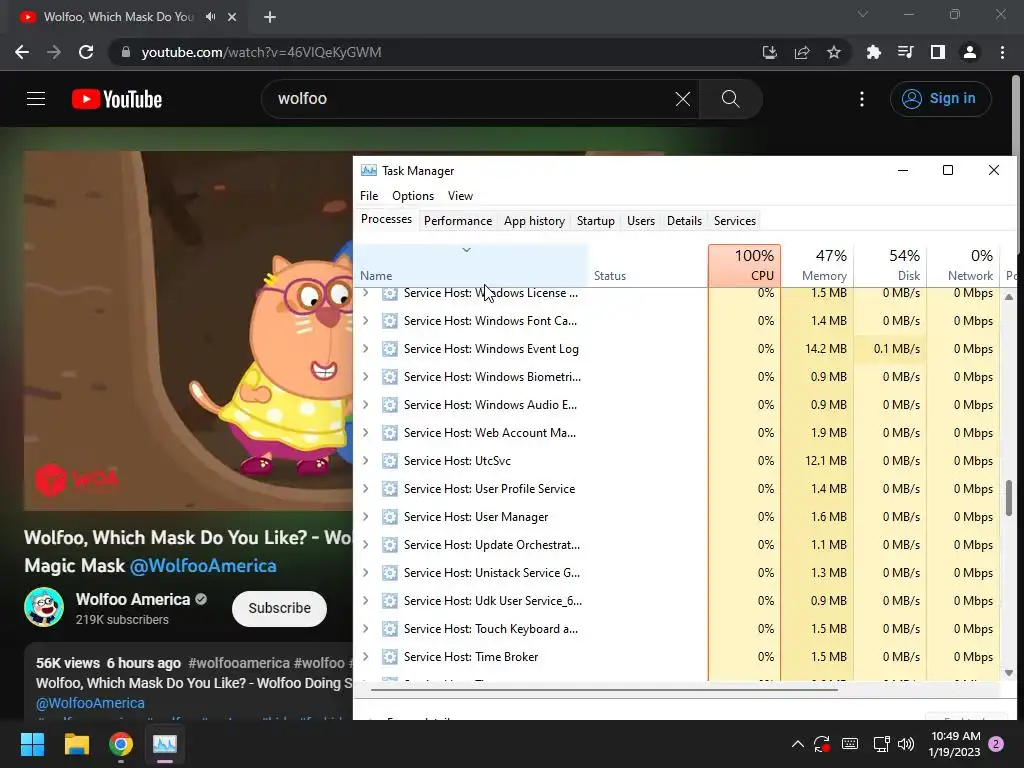Subscribe to Wolfoo America
The width and height of the screenshot is (1024, 768).
(x=280, y=608)
